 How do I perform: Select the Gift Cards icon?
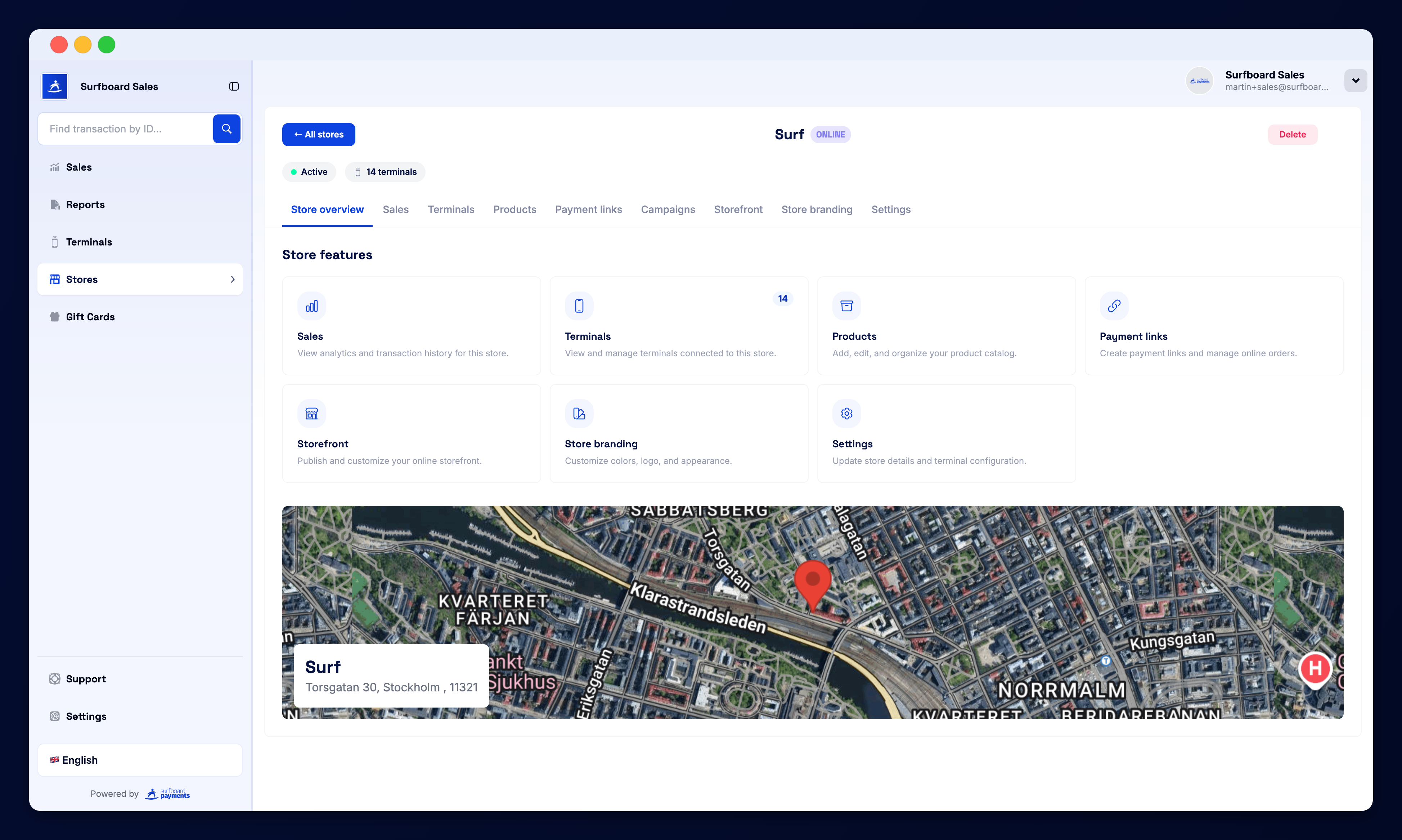point(54,316)
